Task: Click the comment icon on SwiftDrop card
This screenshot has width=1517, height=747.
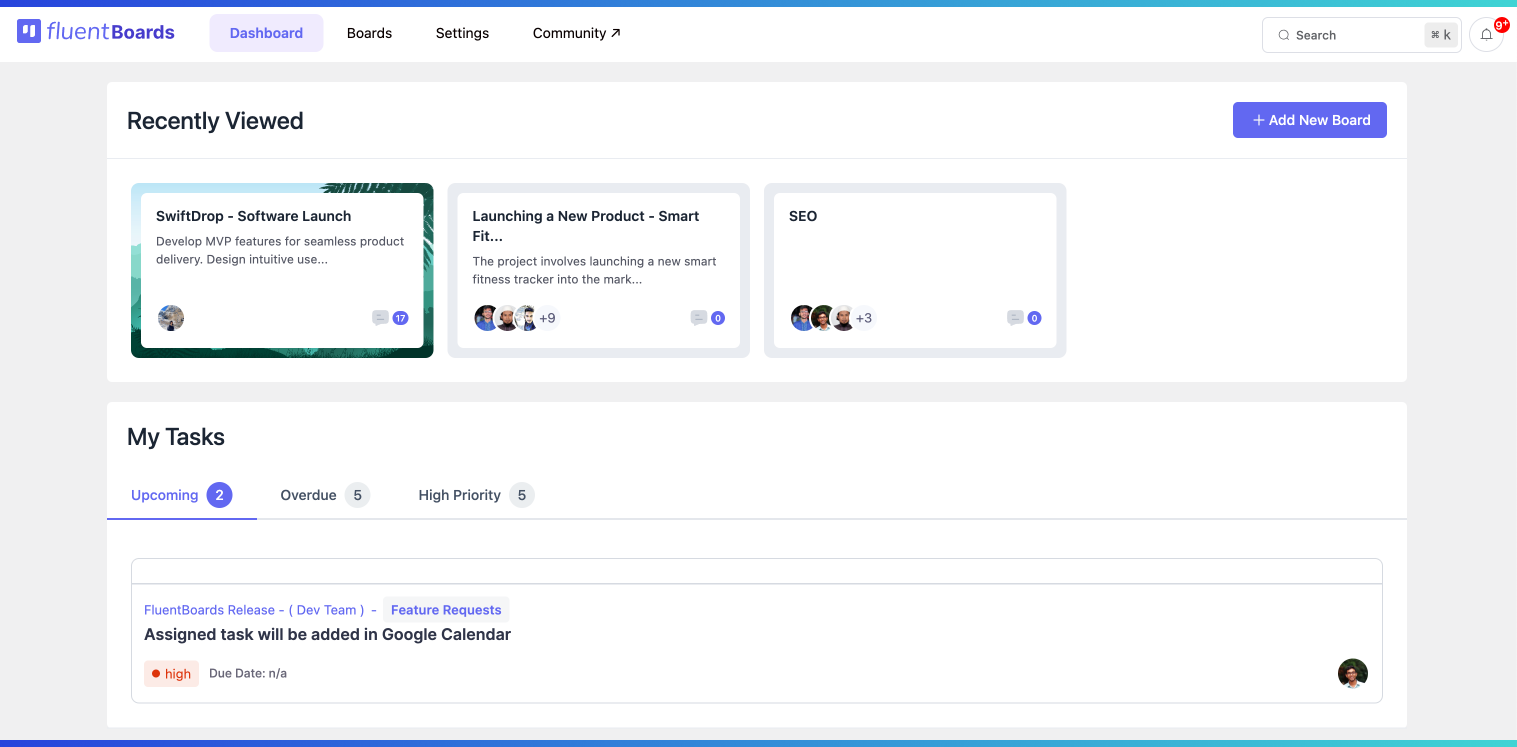Action: (379, 318)
